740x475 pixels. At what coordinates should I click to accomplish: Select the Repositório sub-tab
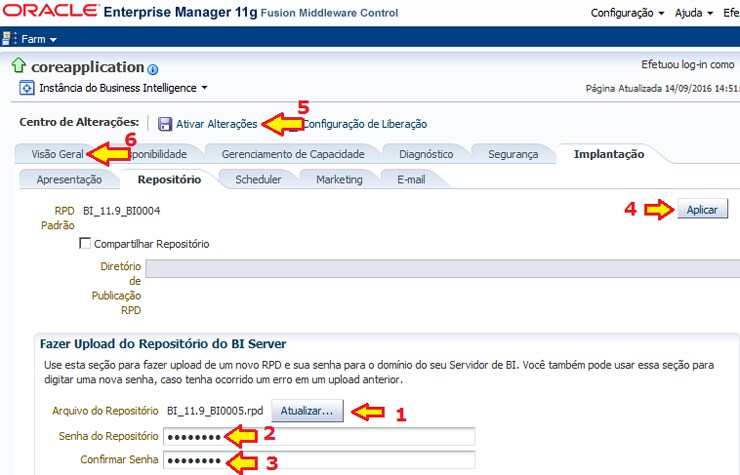click(169, 179)
